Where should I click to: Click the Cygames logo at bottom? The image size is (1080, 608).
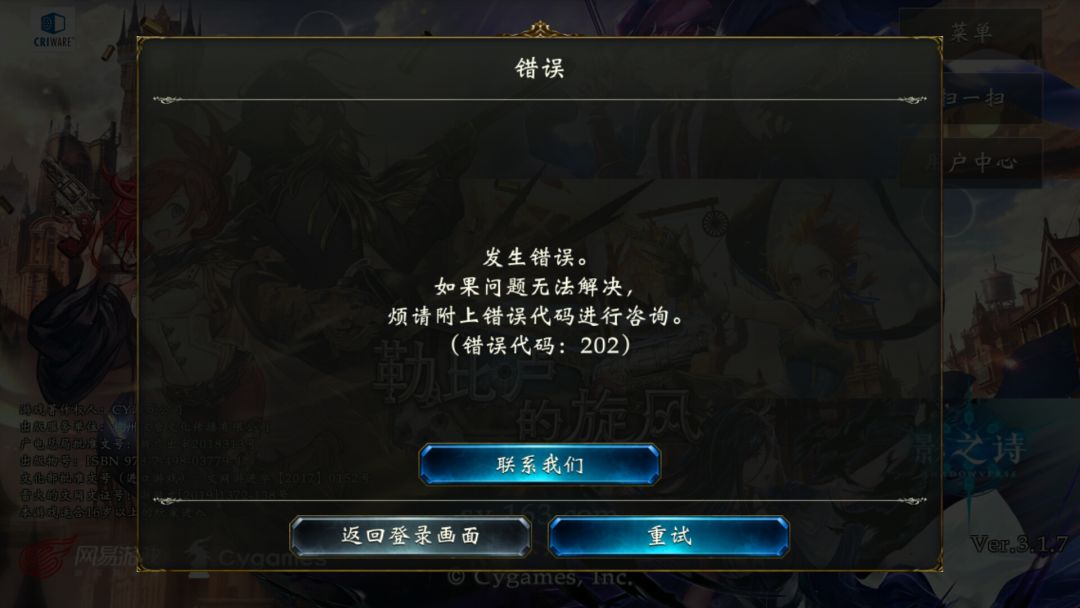255,555
